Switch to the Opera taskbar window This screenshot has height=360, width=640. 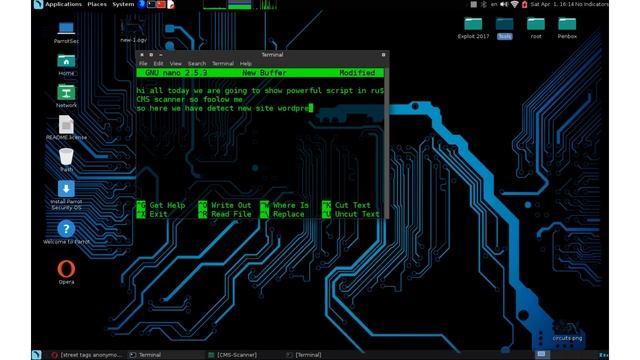point(87,355)
